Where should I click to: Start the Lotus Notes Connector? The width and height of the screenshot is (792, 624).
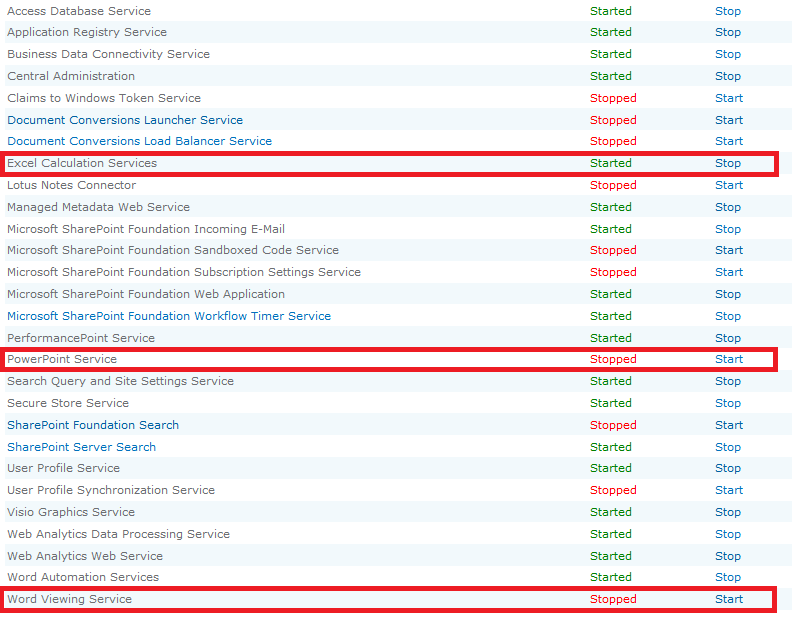pyautogui.click(x=729, y=185)
